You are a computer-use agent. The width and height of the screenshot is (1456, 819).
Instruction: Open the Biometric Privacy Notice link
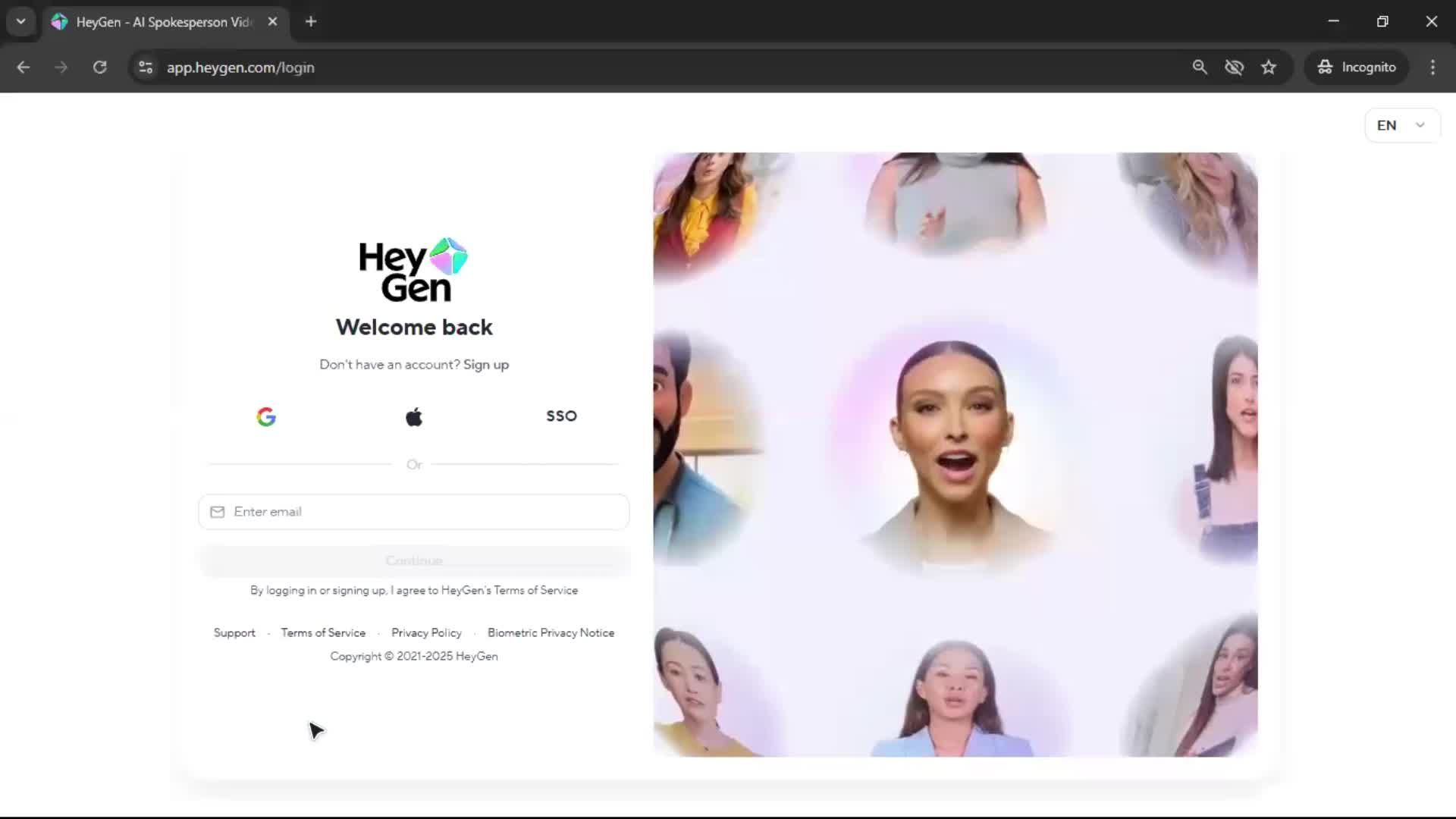(x=551, y=632)
